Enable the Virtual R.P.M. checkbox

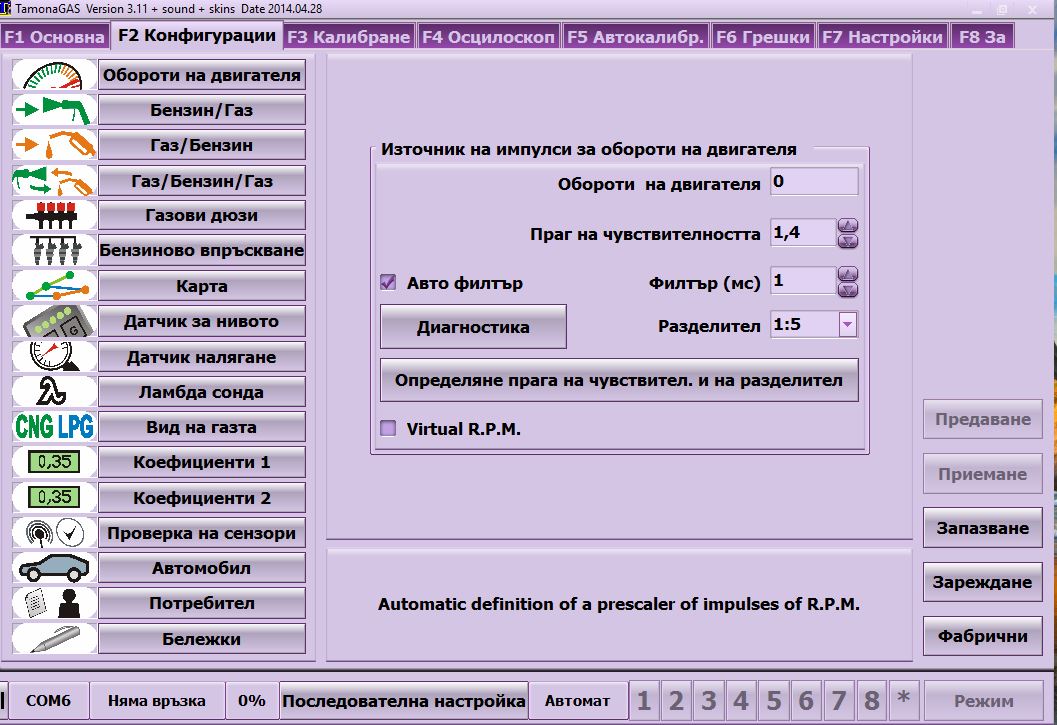coord(389,429)
